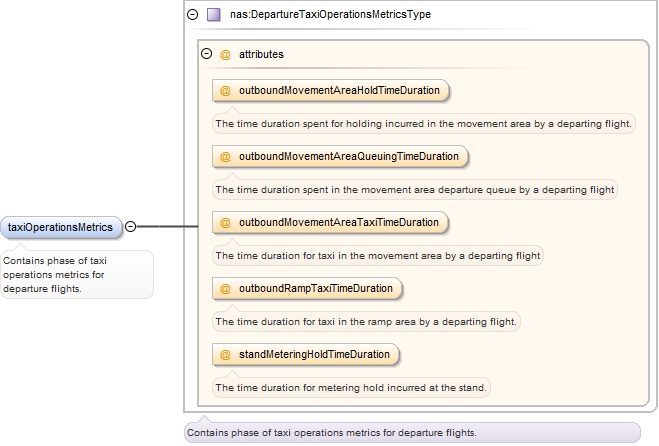The width and height of the screenshot is (659, 446).
Task: Click the attributes header label
Action: 261,55
